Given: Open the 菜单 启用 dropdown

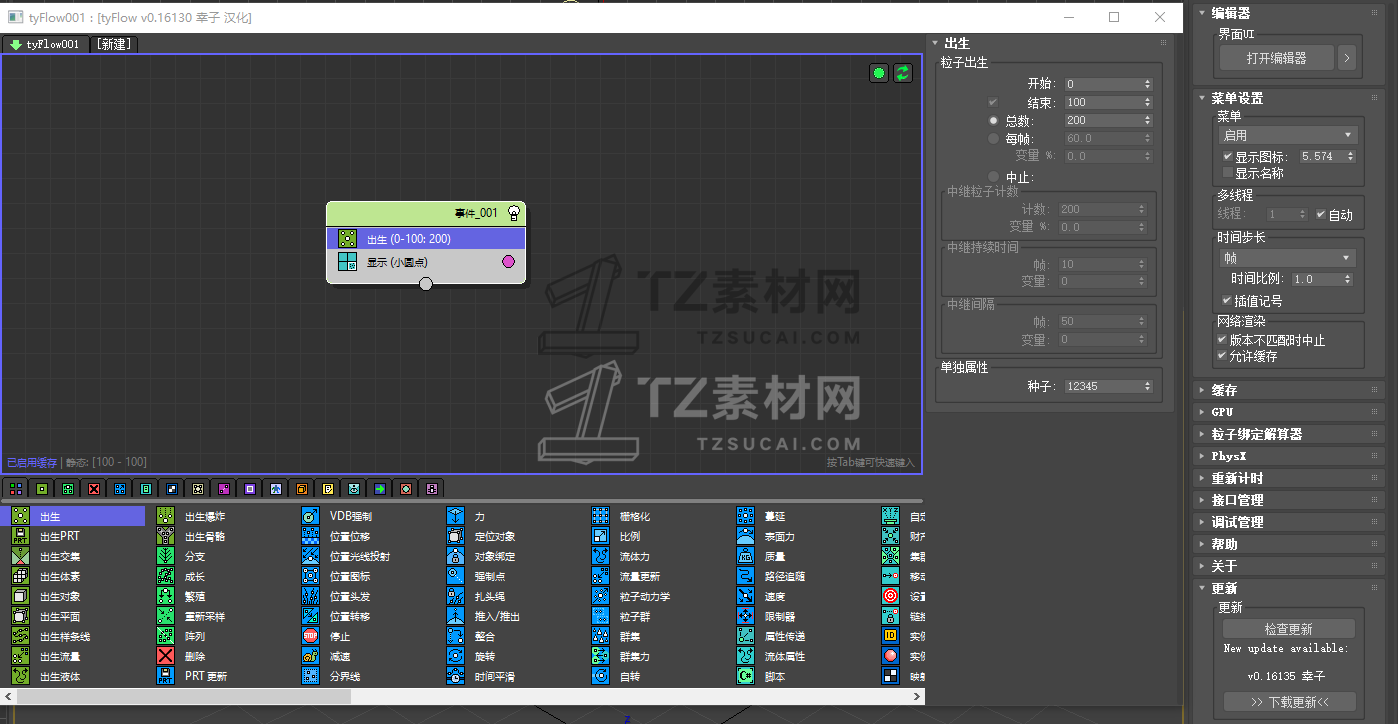Looking at the screenshot, I should tap(1288, 135).
